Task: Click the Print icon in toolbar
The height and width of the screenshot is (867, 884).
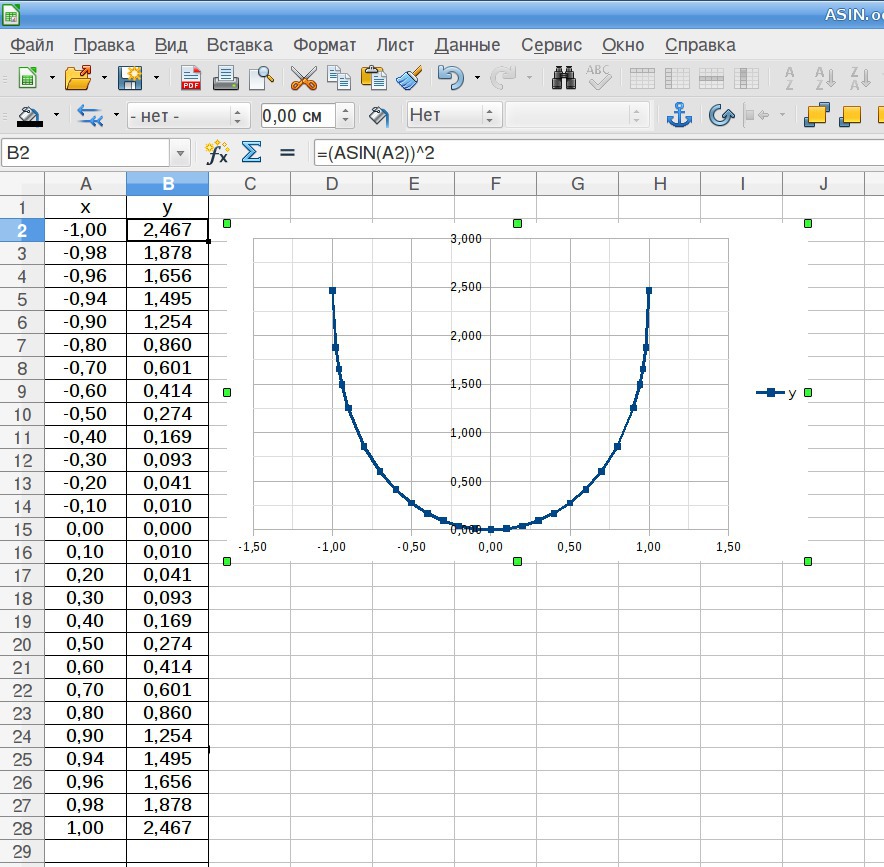Action: coord(225,78)
